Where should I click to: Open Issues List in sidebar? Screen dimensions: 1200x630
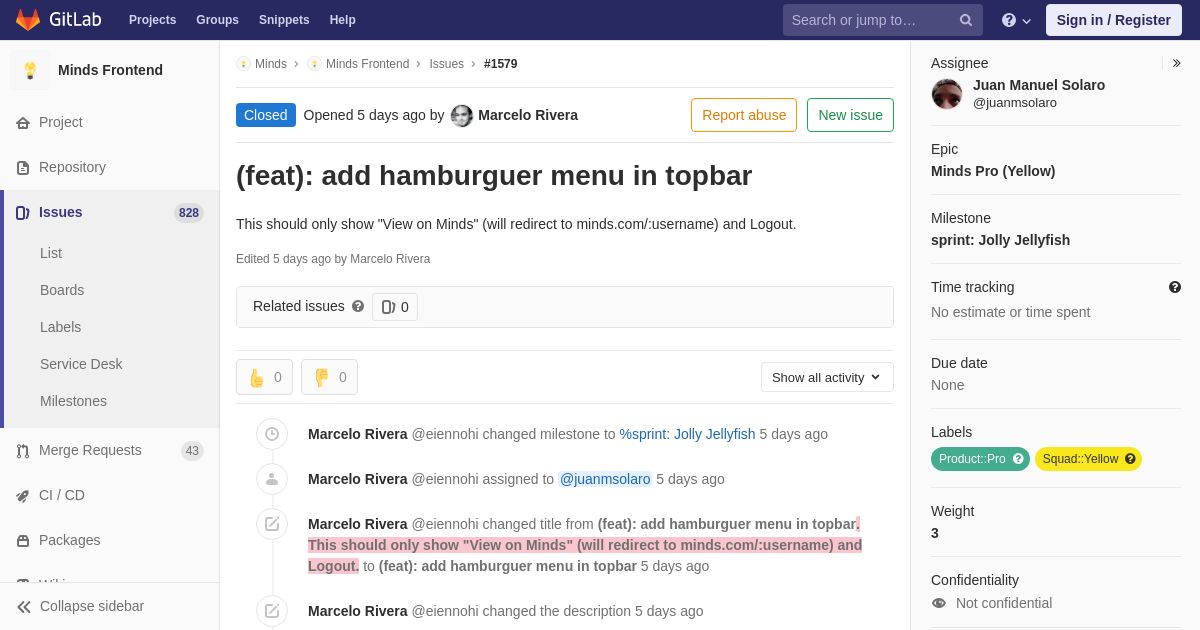[51, 253]
